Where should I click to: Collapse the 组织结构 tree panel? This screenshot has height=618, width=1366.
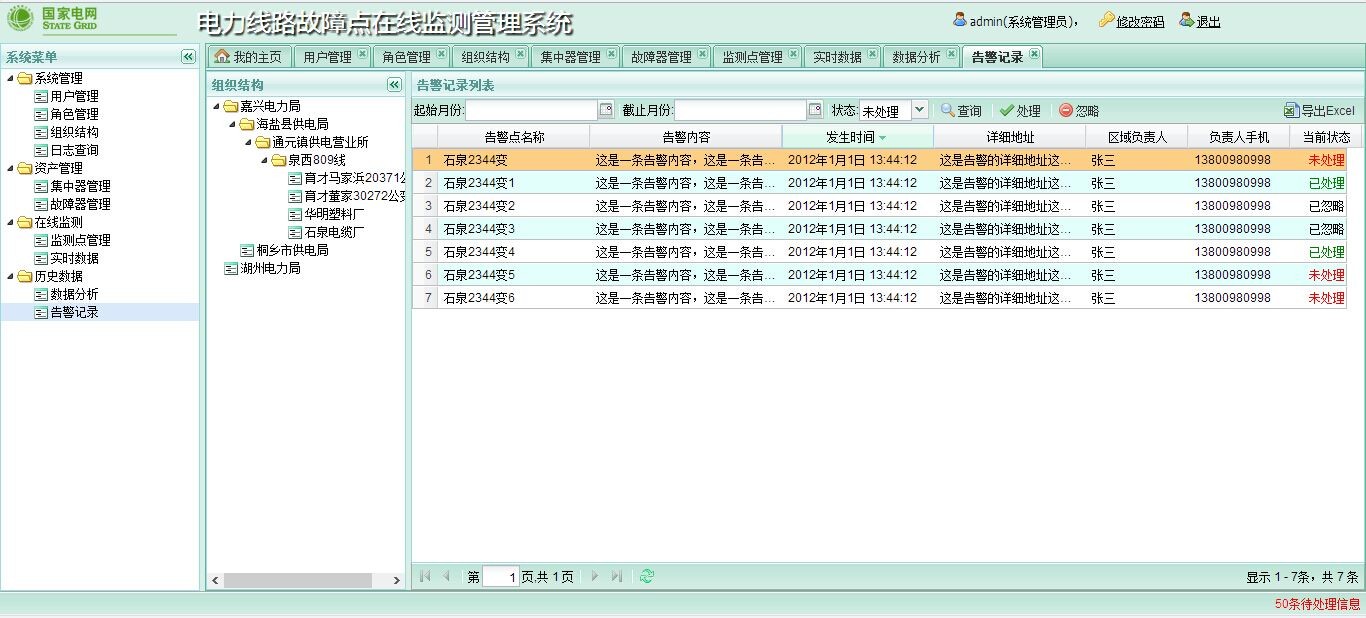pyautogui.click(x=394, y=85)
